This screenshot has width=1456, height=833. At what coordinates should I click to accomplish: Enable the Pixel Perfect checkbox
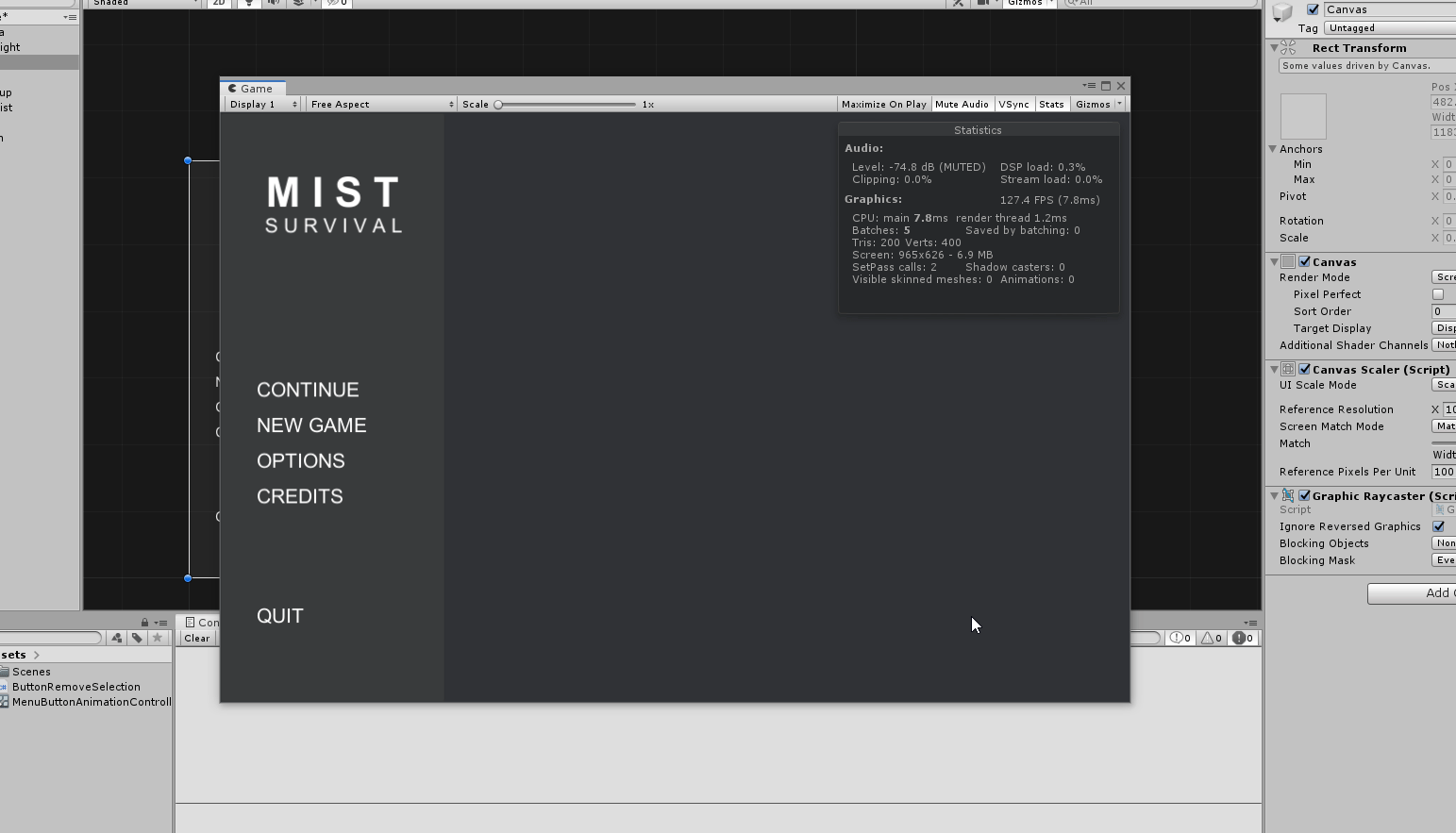[x=1438, y=294]
